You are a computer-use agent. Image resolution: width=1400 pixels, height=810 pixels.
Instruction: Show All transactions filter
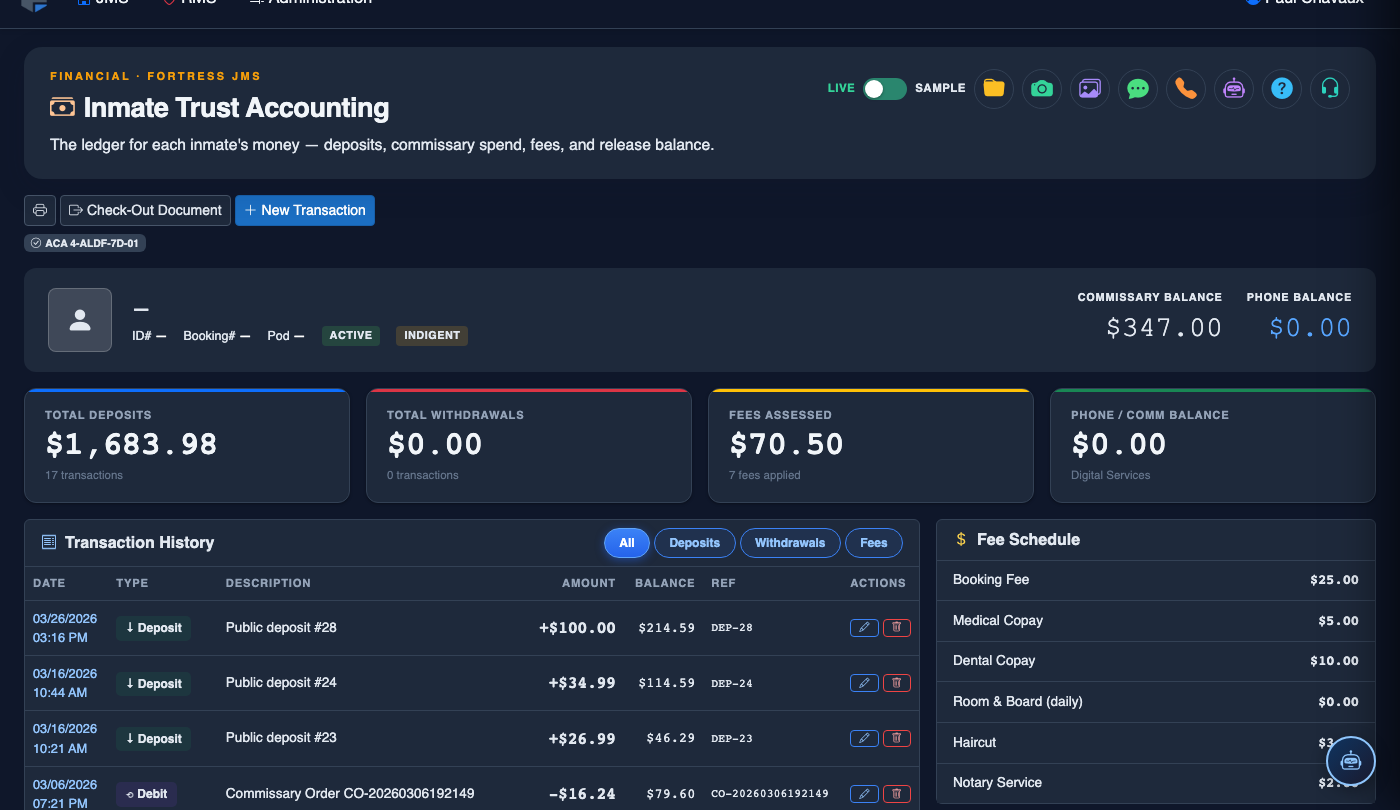pos(627,543)
